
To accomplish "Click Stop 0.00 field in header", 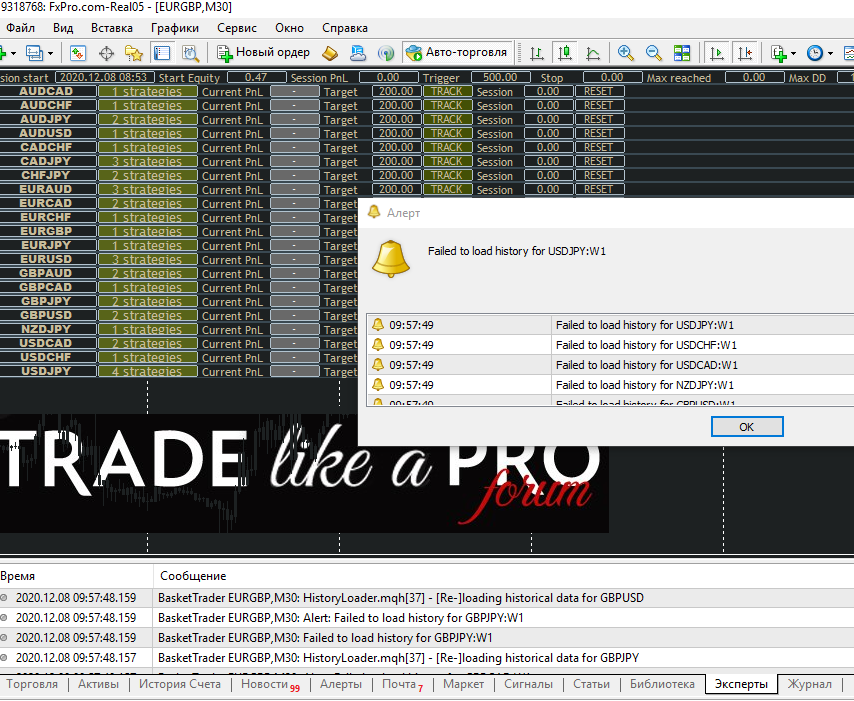I will (x=612, y=77).
